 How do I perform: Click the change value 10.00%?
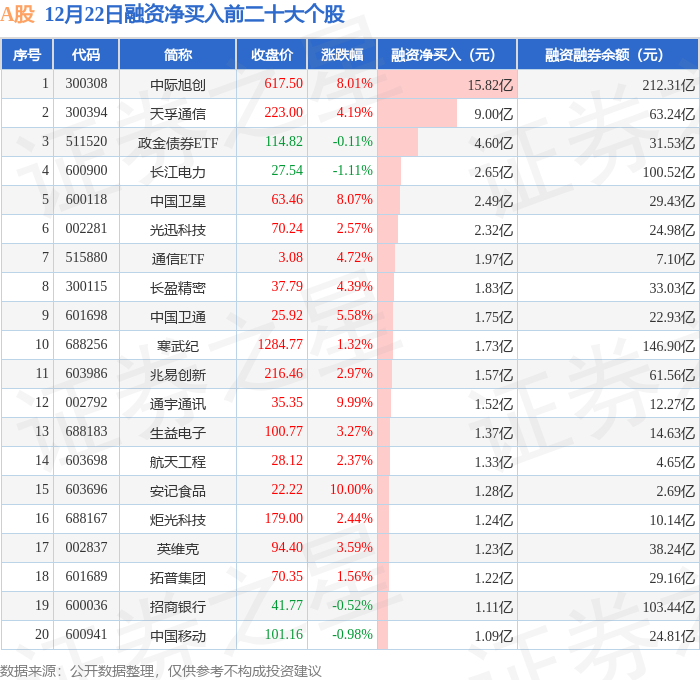[351, 490]
